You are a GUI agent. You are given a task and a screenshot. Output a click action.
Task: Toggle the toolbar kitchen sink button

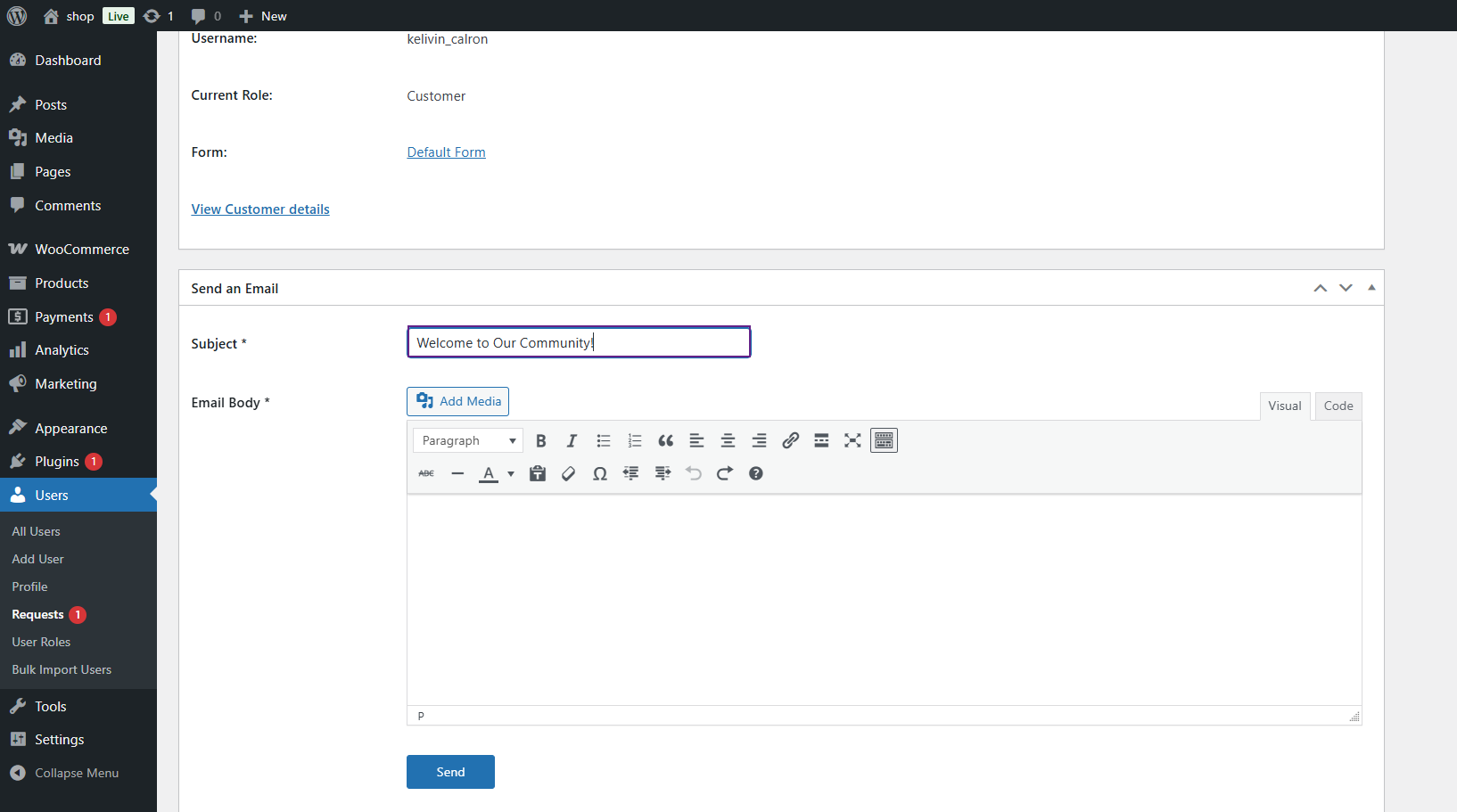tap(884, 441)
